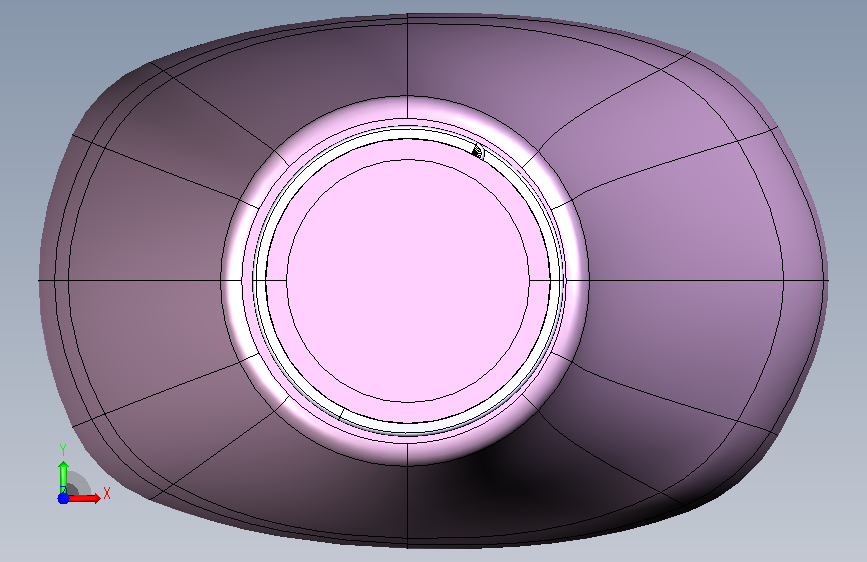Click the red X axis arrow of the triad
The image size is (867, 562).
(84, 498)
